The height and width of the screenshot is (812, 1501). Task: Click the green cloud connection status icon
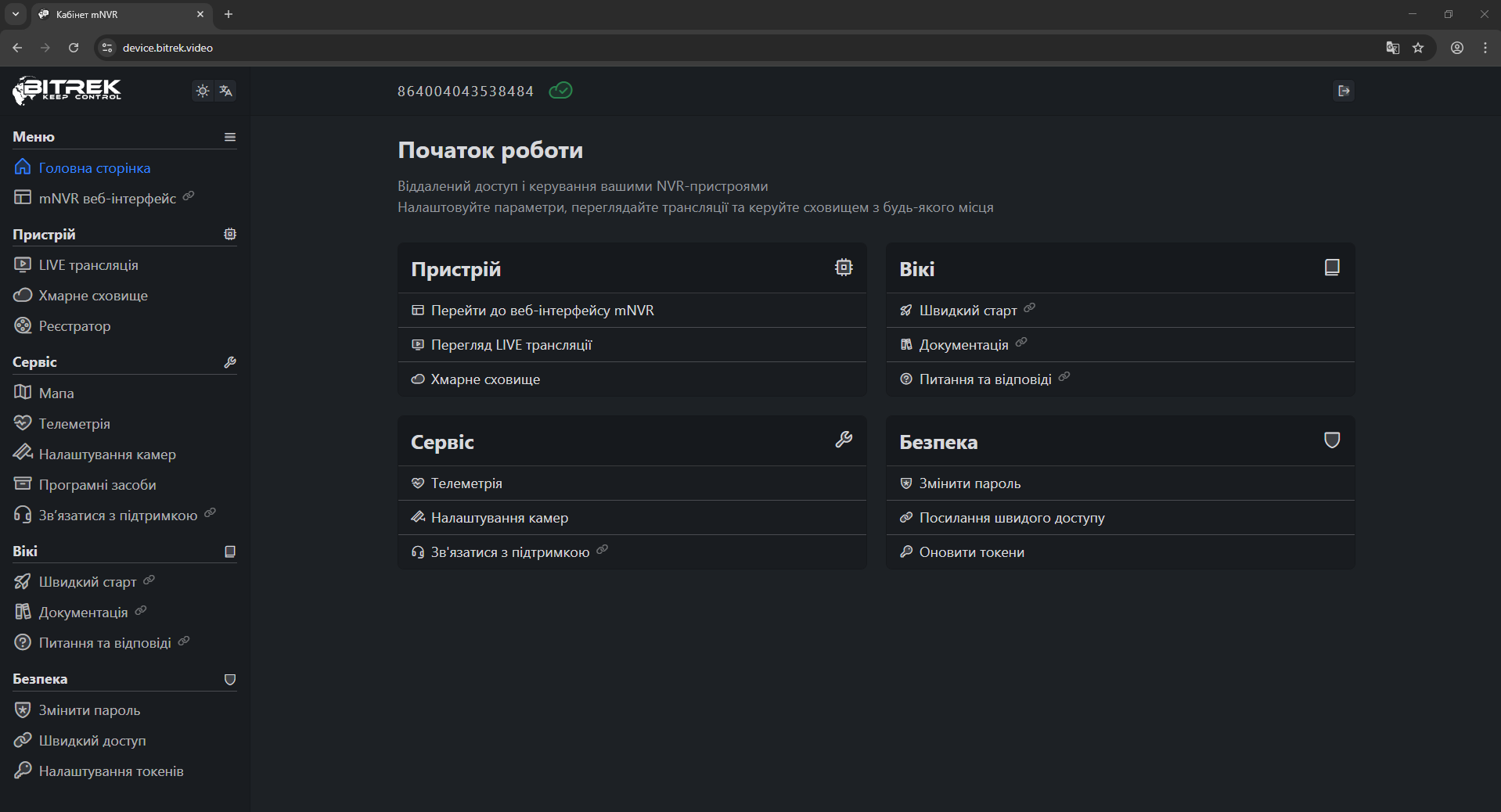point(560,91)
